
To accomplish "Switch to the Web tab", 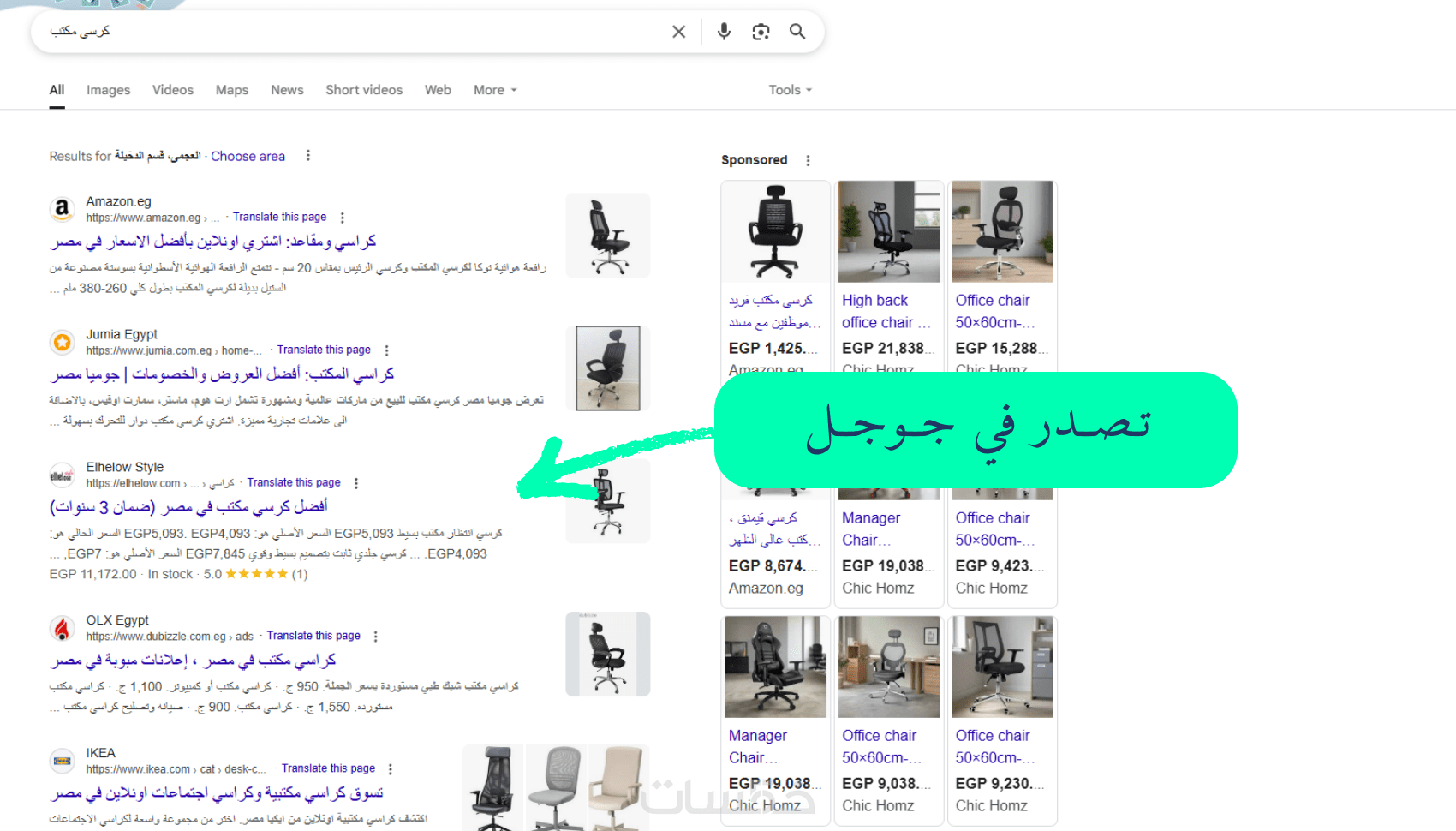I will [x=438, y=90].
